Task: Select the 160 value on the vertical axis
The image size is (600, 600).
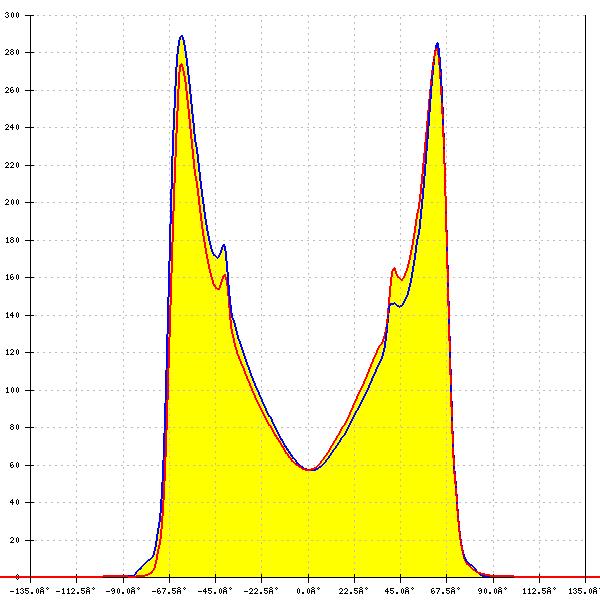Action: (x=12, y=277)
